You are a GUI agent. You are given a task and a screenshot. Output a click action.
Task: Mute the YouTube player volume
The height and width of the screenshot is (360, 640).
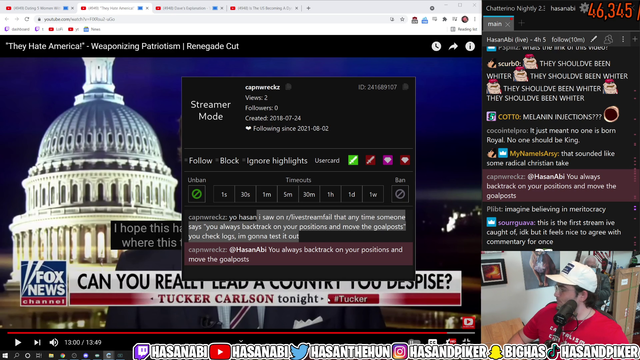click(54, 342)
